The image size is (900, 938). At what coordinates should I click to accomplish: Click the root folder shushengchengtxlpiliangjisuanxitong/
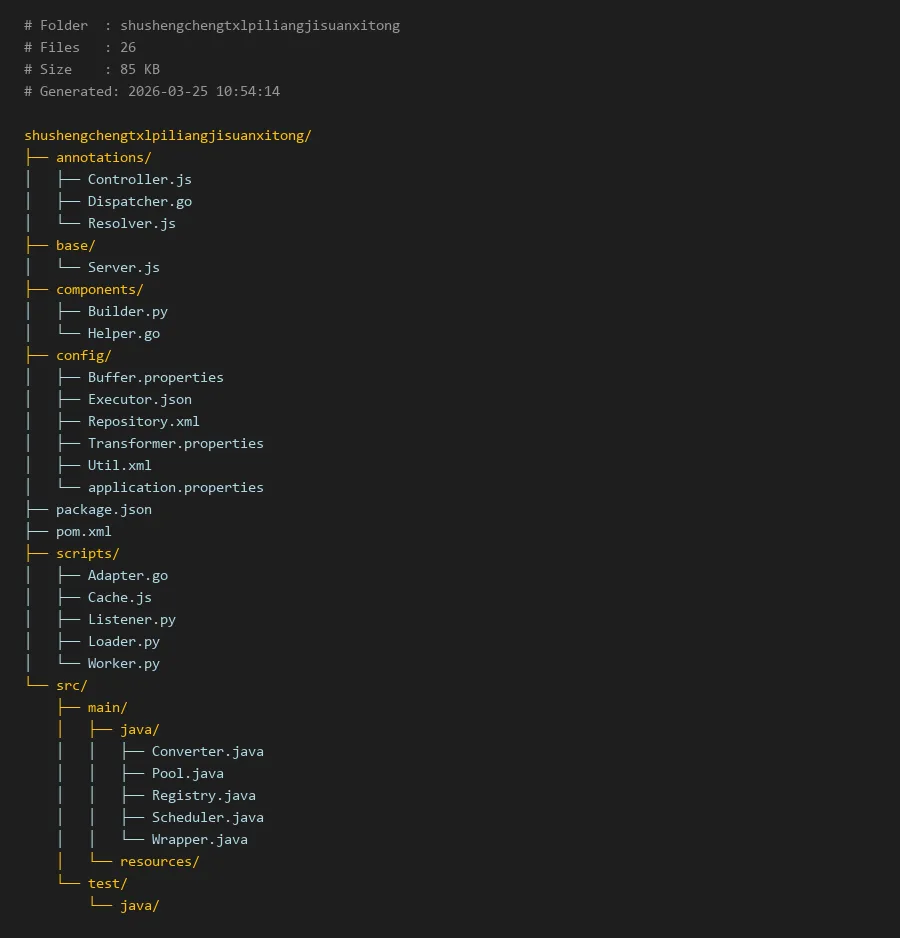[x=168, y=135]
